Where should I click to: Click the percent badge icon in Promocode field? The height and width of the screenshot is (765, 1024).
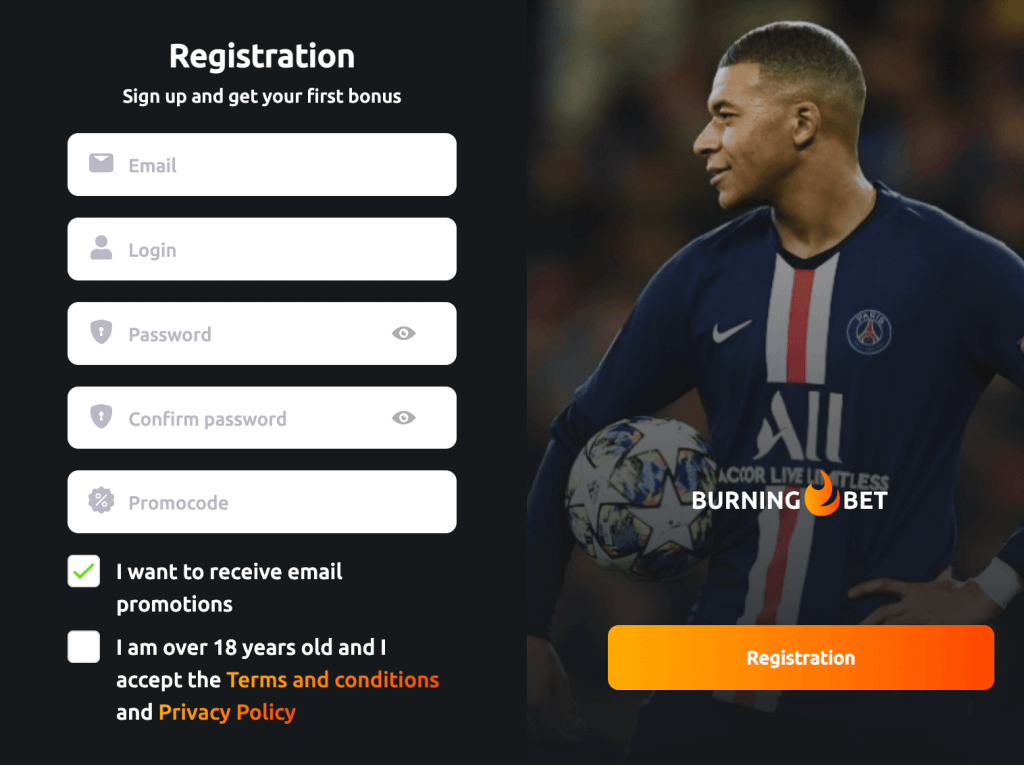click(101, 500)
